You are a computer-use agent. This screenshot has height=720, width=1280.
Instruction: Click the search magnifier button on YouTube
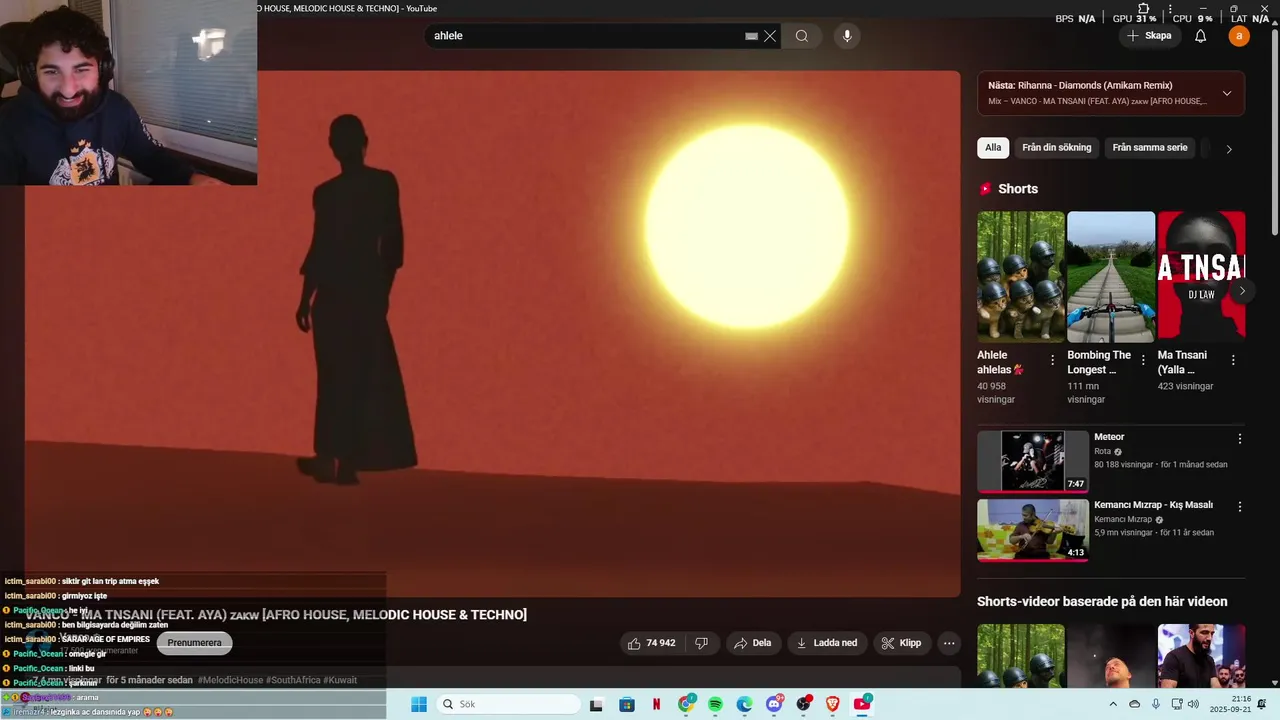tap(802, 36)
